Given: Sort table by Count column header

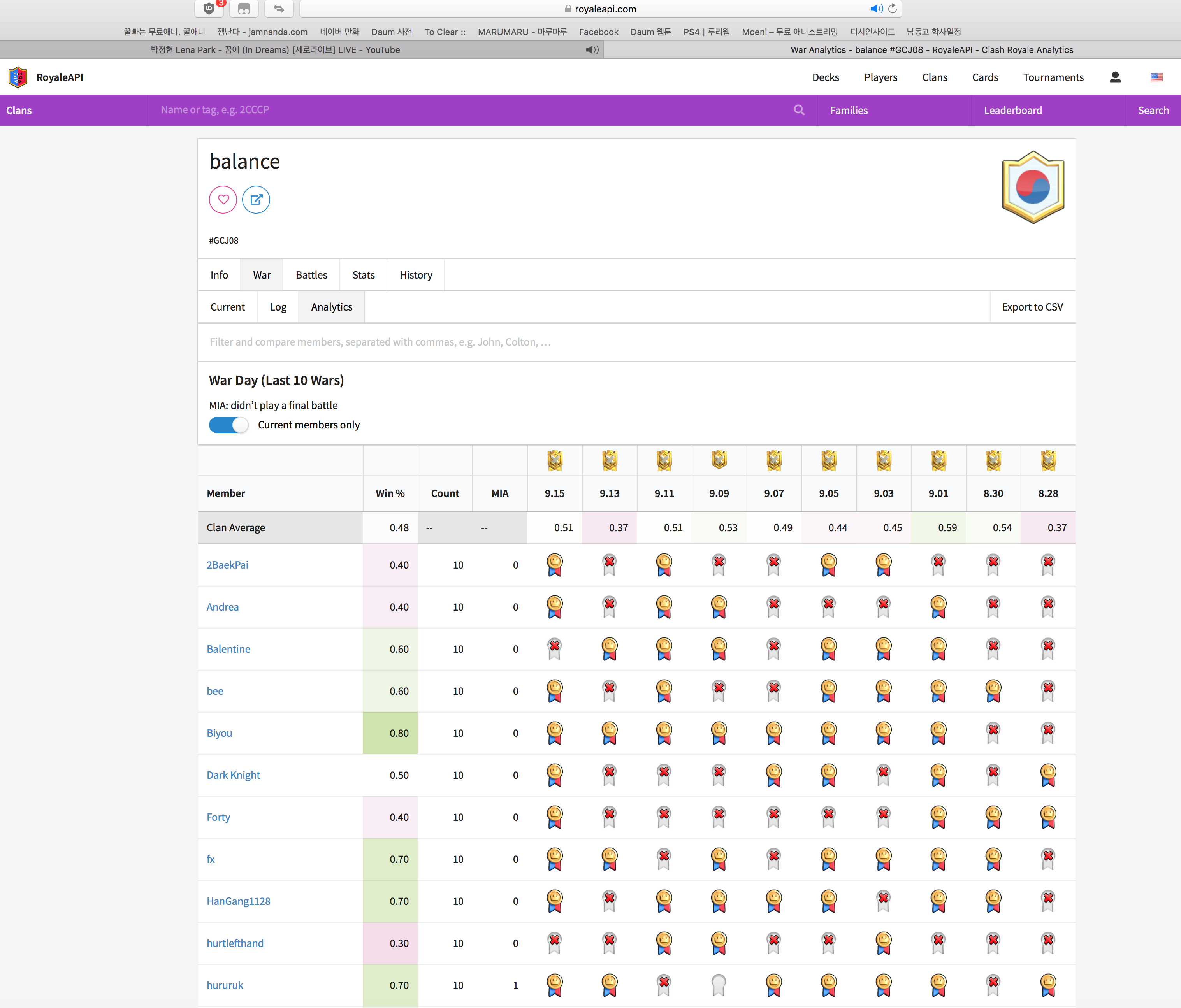Looking at the screenshot, I should 445,493.
